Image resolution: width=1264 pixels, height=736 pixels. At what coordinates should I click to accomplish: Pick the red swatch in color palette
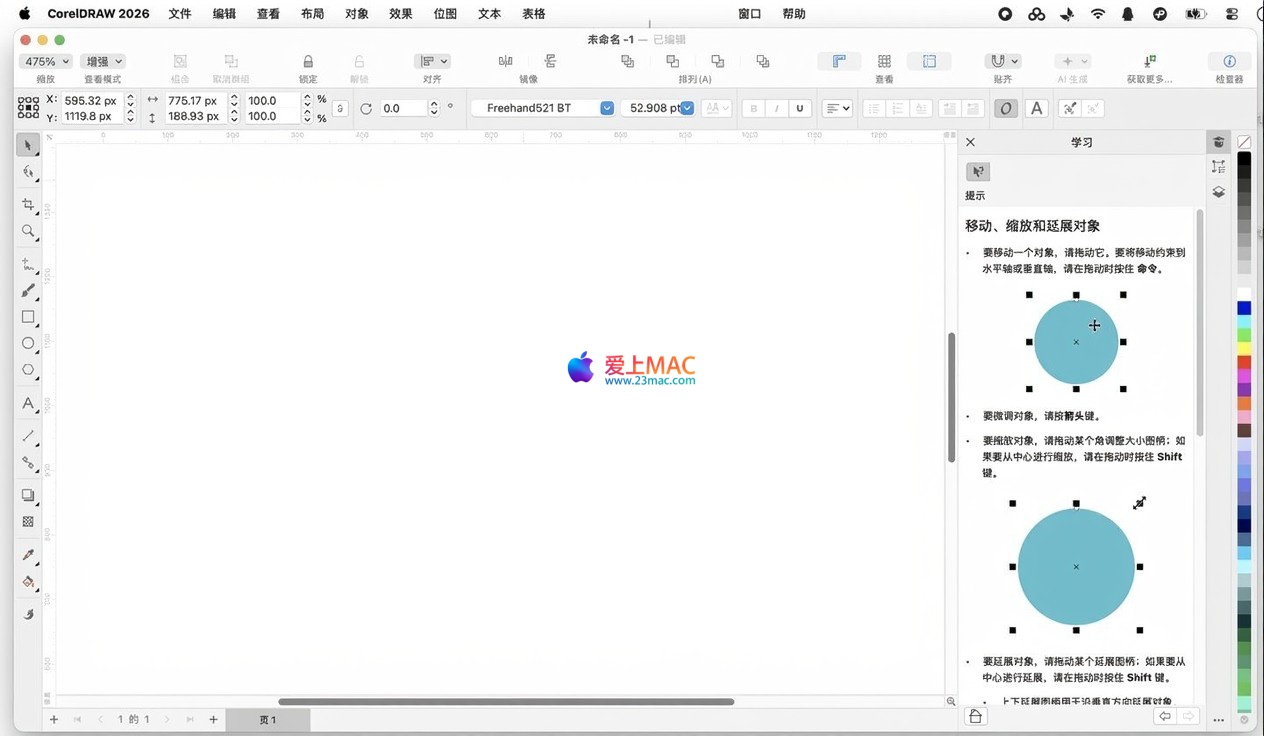(x=1244, y=362)
